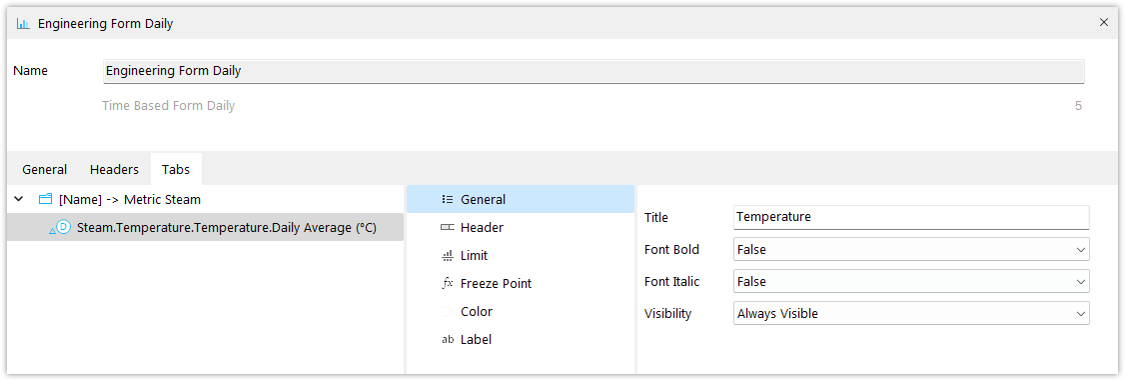1125x381 pixels.
Task: Click the General list icon
Action: coord(447,199)
